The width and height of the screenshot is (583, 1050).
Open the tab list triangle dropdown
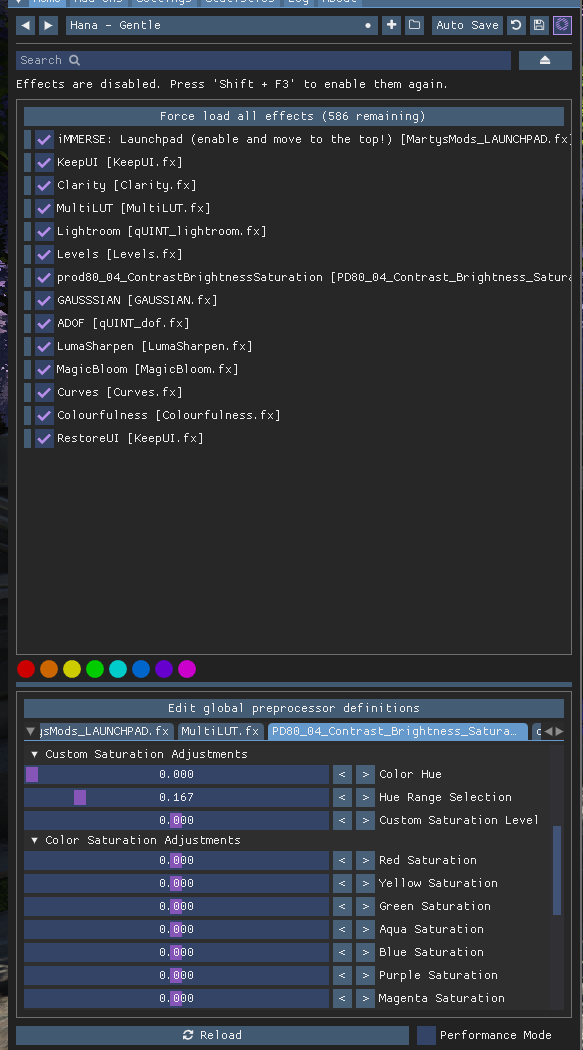(x=30, y=731)
